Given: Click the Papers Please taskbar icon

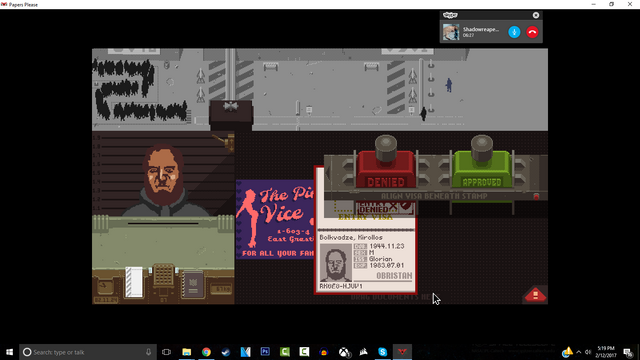Looking at the screenshot, I should pyautogui.click(x=402, y=352).
